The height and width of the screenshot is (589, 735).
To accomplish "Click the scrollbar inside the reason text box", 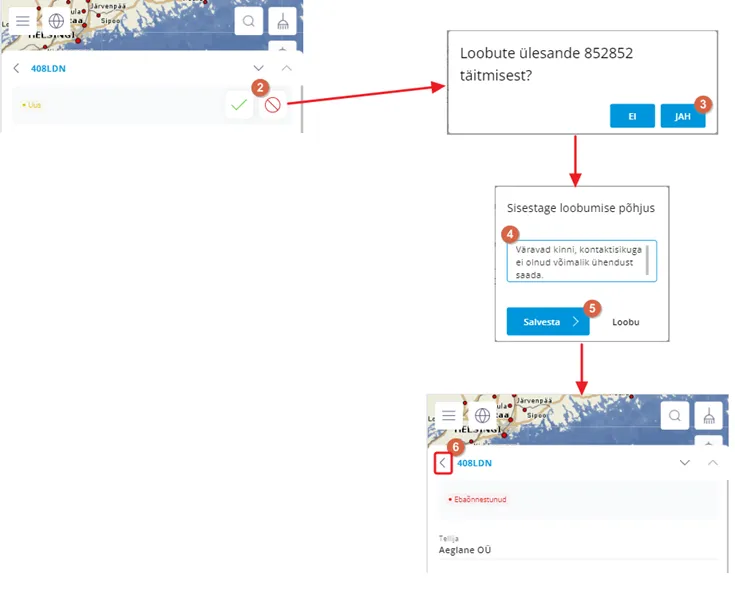I will pyautogui.click(x=648, y=260).
